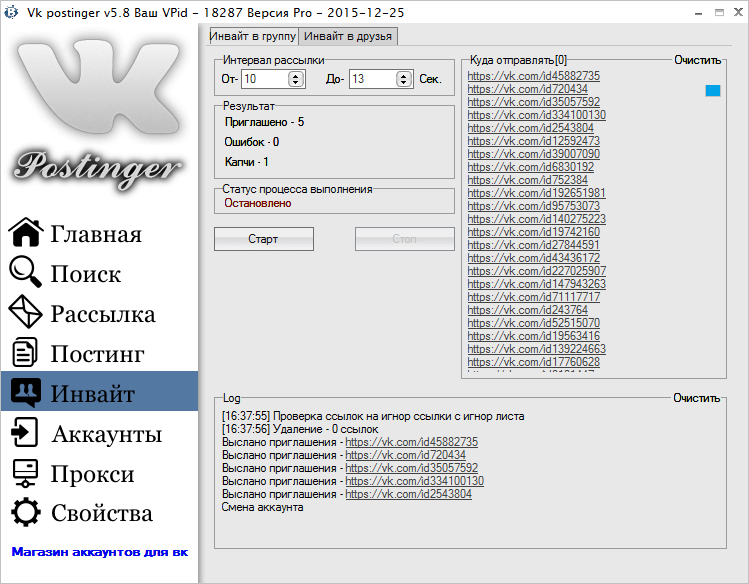Increase the От interval value
This screenshot has height=584, width=749.
pos(296,75)
